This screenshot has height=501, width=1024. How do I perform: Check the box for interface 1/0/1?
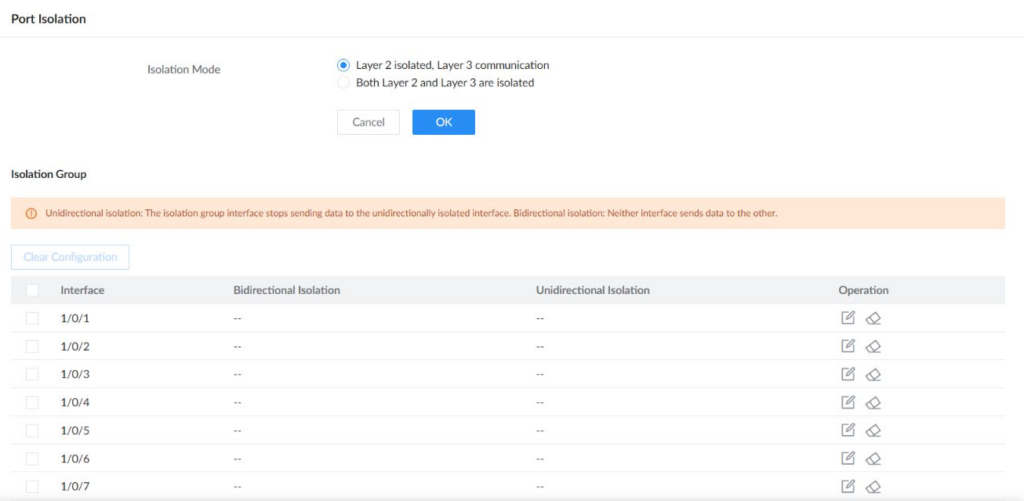(x=32, y=318)
